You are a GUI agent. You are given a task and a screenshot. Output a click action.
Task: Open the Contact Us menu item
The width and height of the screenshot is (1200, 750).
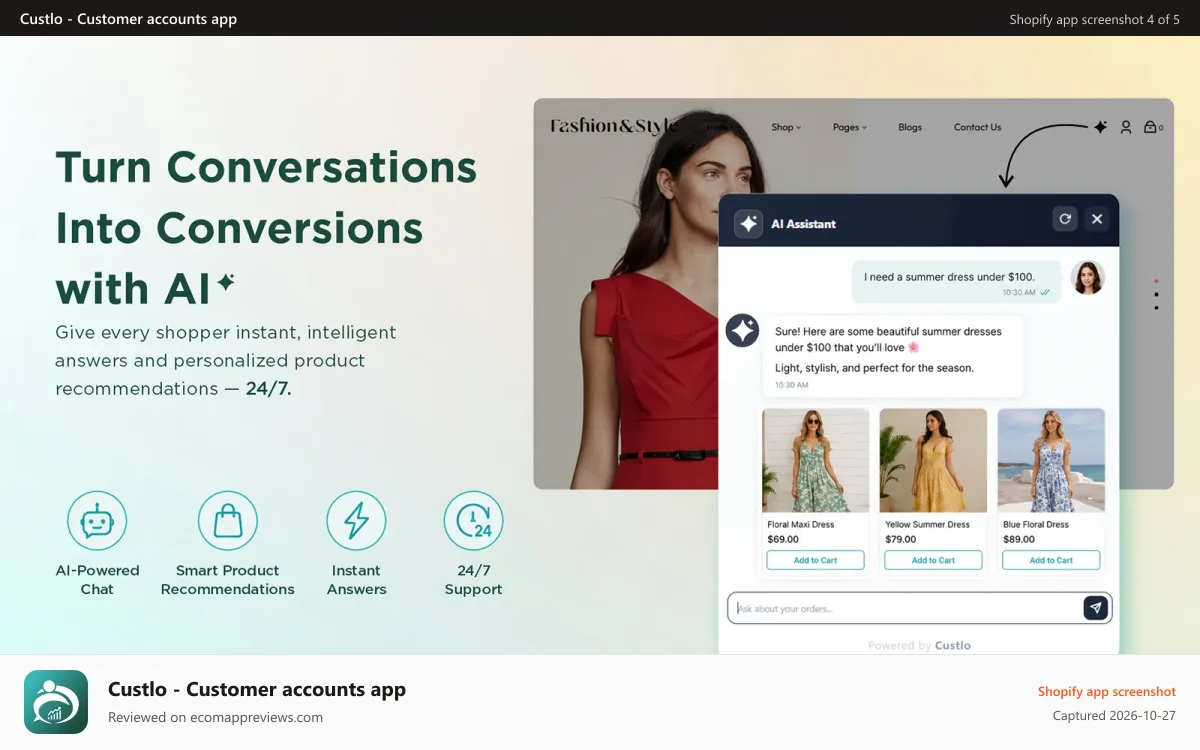point(977,127)
